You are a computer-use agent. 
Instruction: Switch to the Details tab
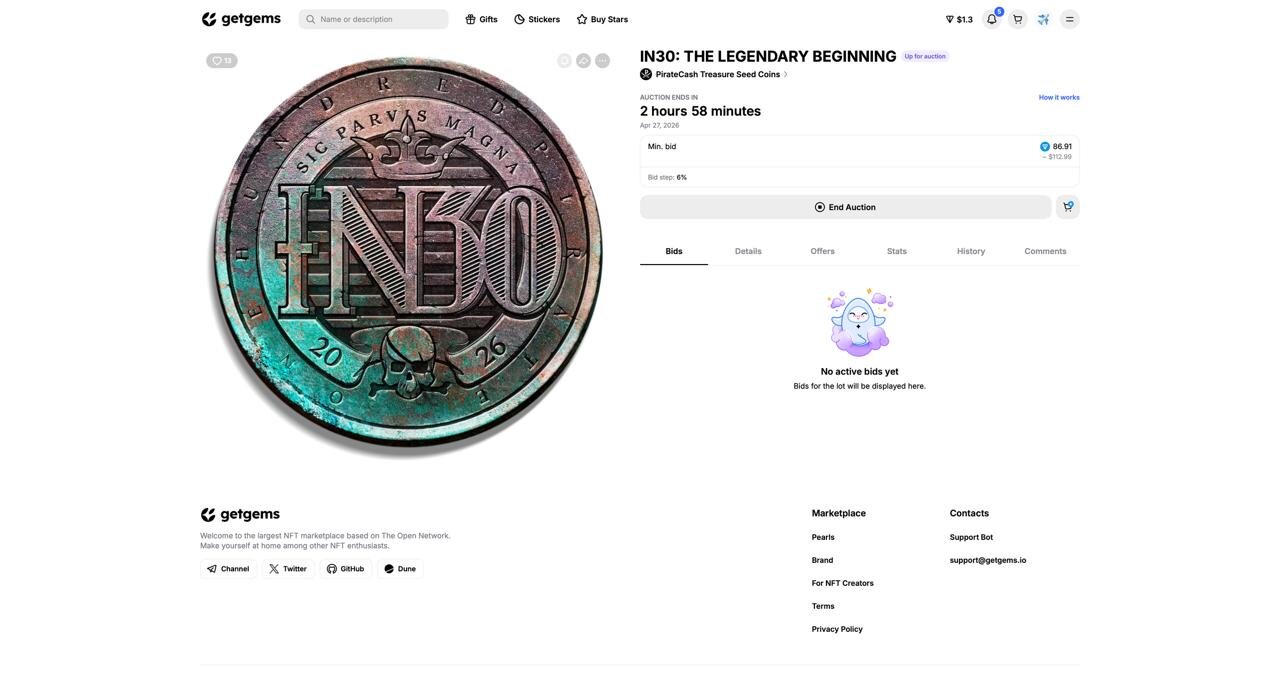(x=748, y=251)
